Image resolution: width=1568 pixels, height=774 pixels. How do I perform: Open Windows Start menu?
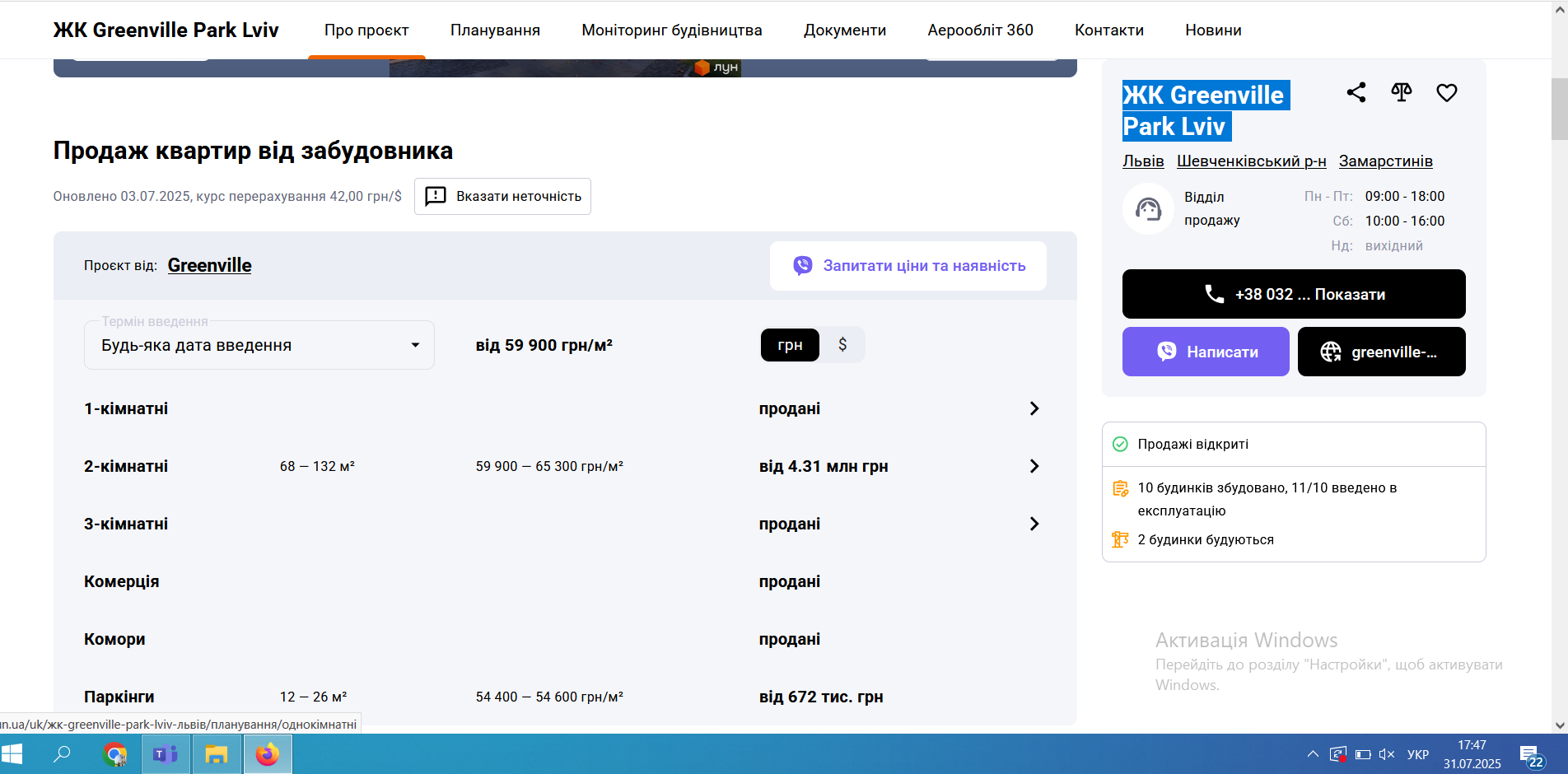pos(12,754)
